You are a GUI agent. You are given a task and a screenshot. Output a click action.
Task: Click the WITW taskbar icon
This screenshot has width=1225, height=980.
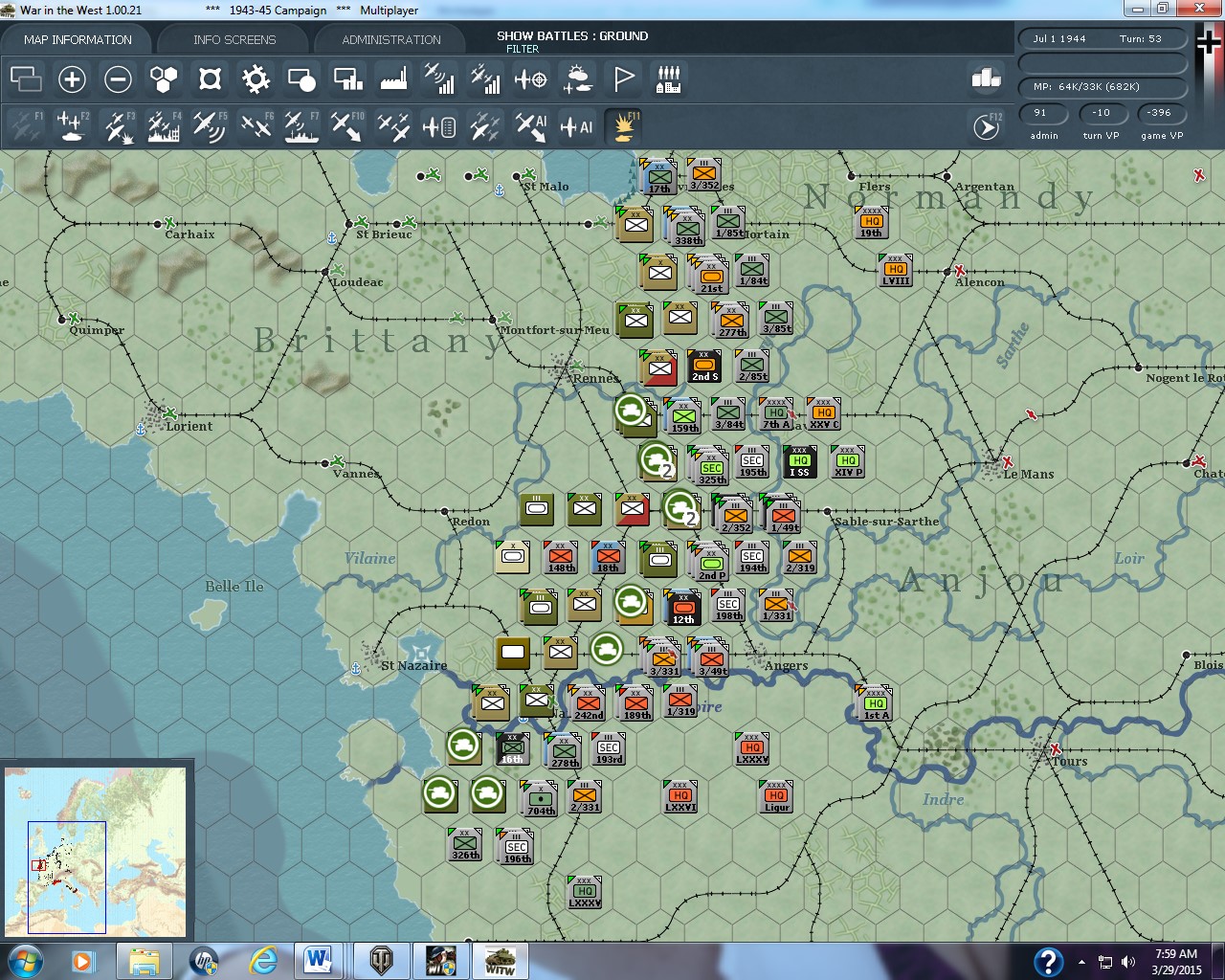coord(500,961)
